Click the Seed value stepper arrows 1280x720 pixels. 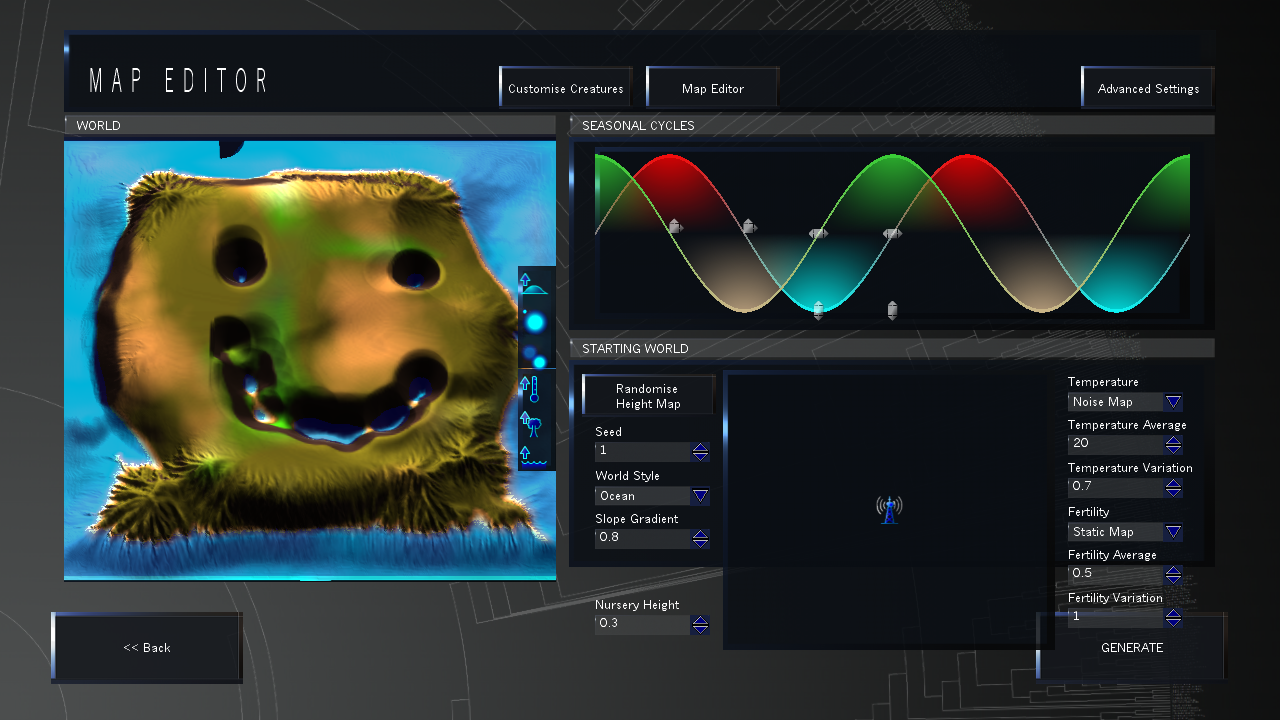tap(700, 451)
